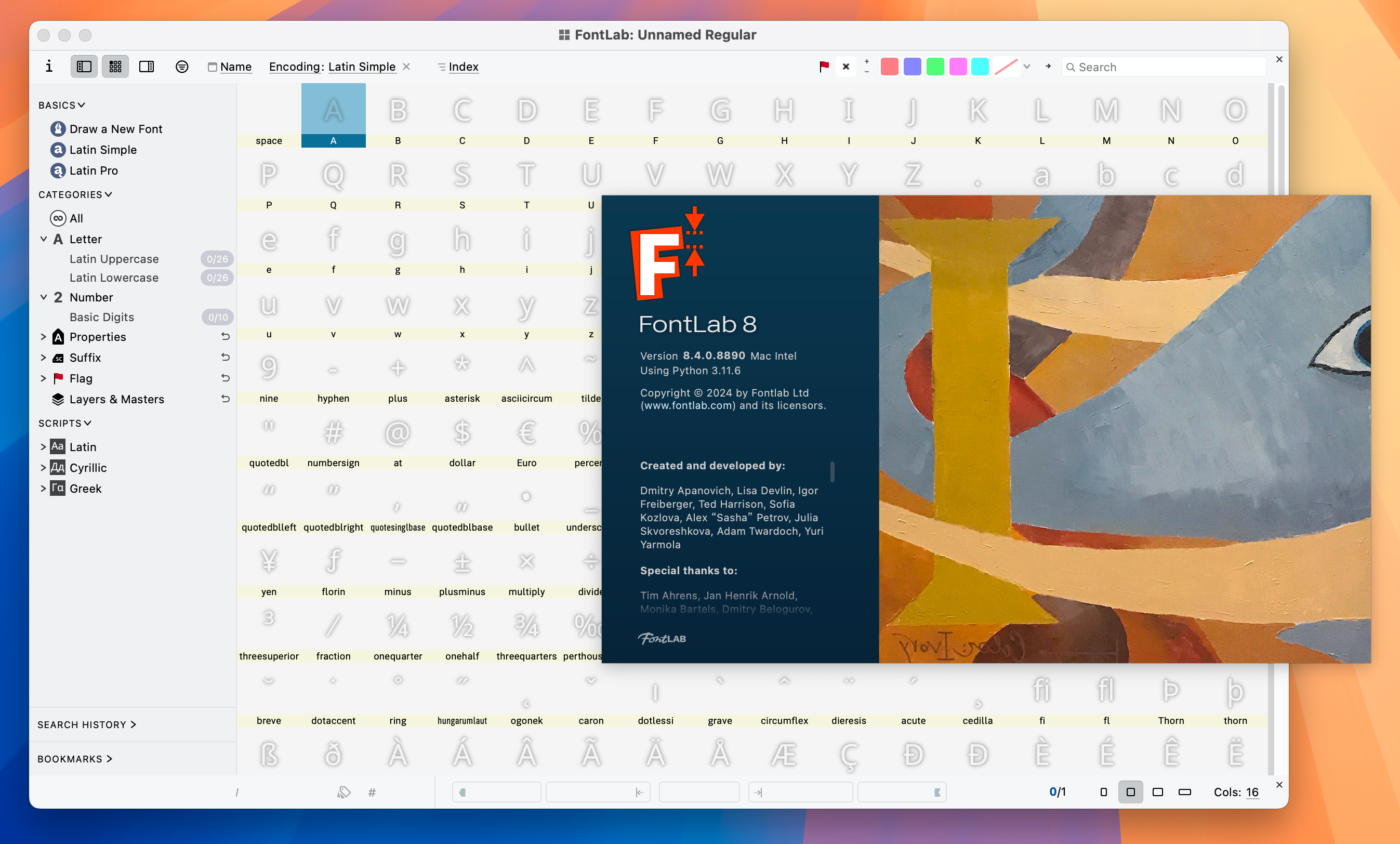Expand SEARCH HISTORY section
This screenshot has height=844, width=1400.
tap(87, 724)
